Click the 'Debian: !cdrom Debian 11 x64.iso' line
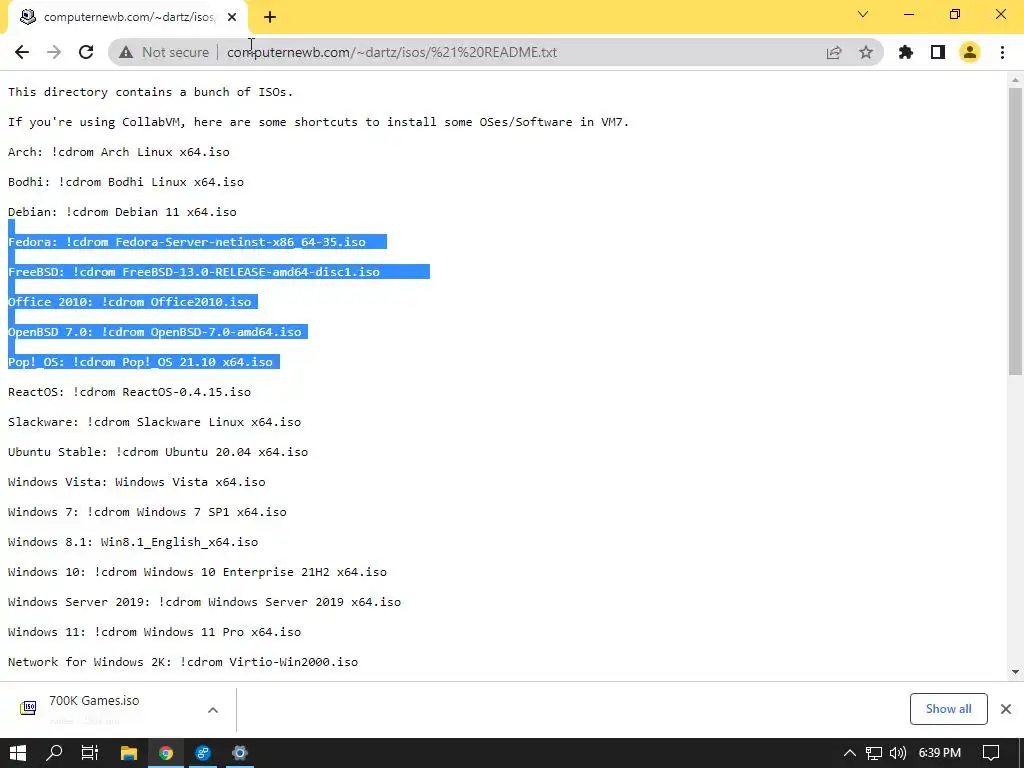1024x768 pixels. [x=122, y=212]
